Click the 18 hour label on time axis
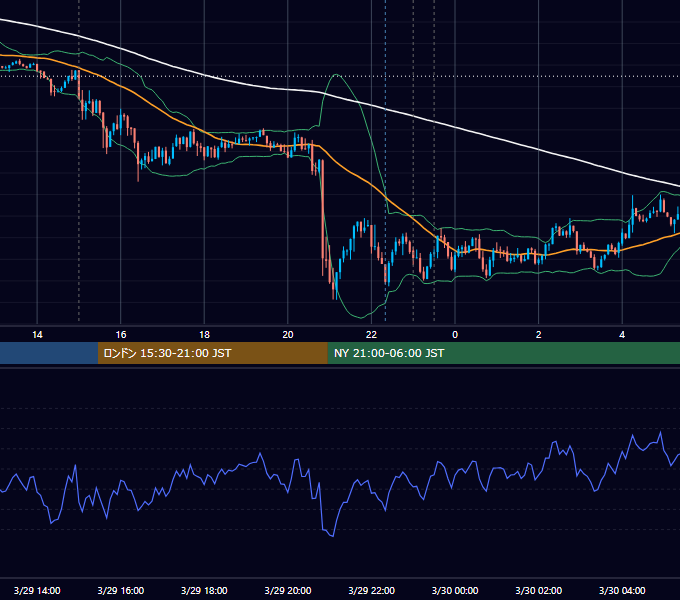Screen dimensions: 680x600 pyautogui.click(x=204, y=335)
